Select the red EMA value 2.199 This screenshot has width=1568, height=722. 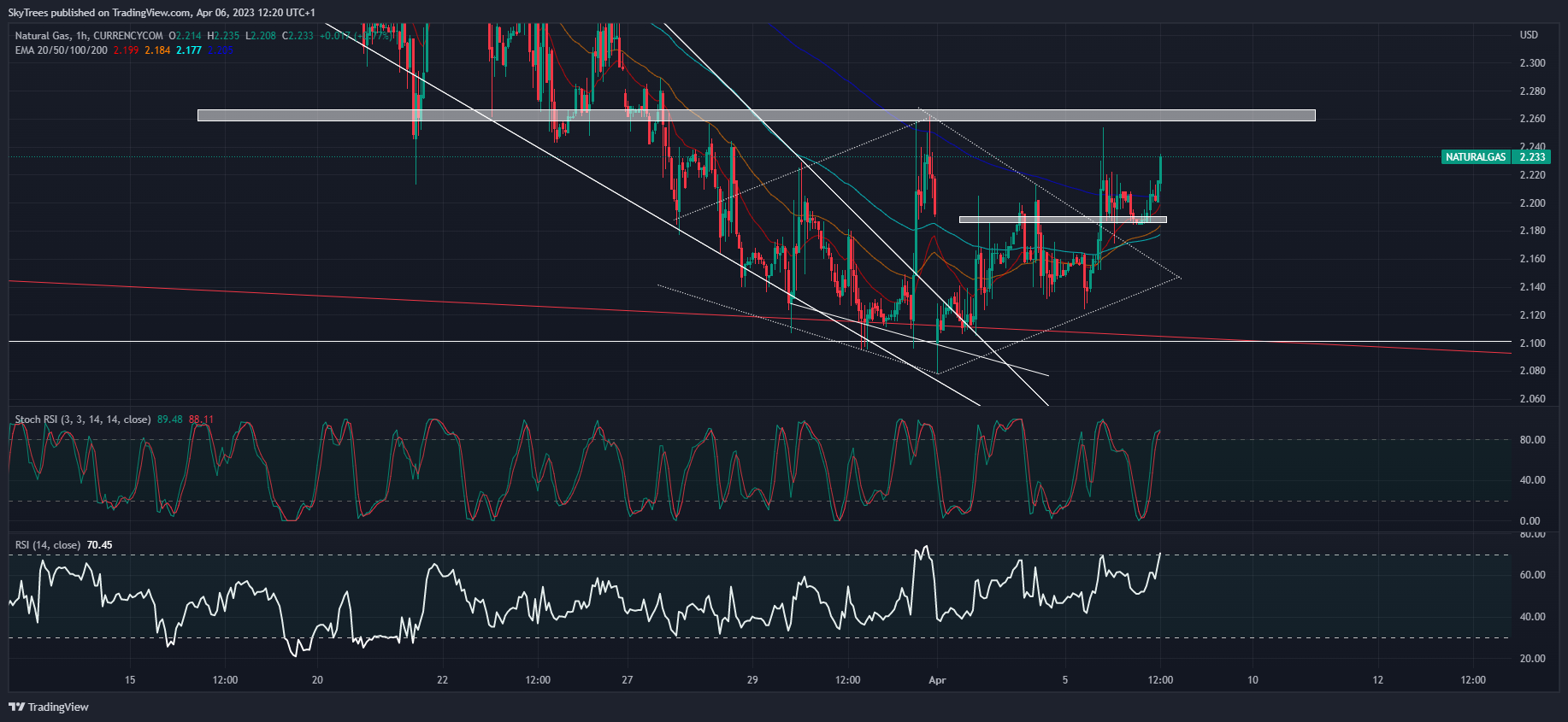126,50
